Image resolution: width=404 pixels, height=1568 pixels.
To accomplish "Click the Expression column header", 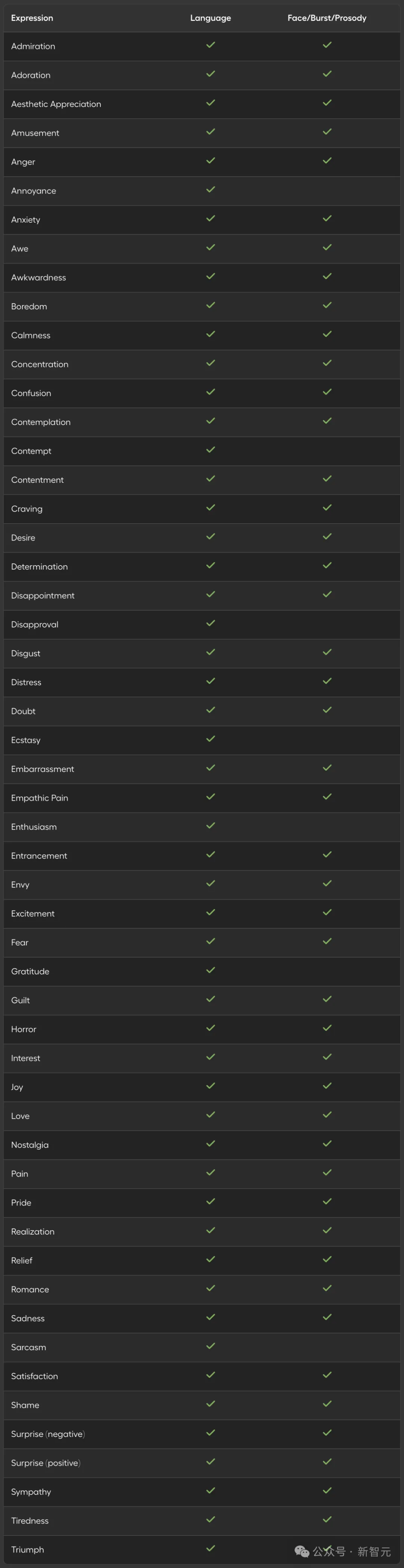I will (32, 18).
